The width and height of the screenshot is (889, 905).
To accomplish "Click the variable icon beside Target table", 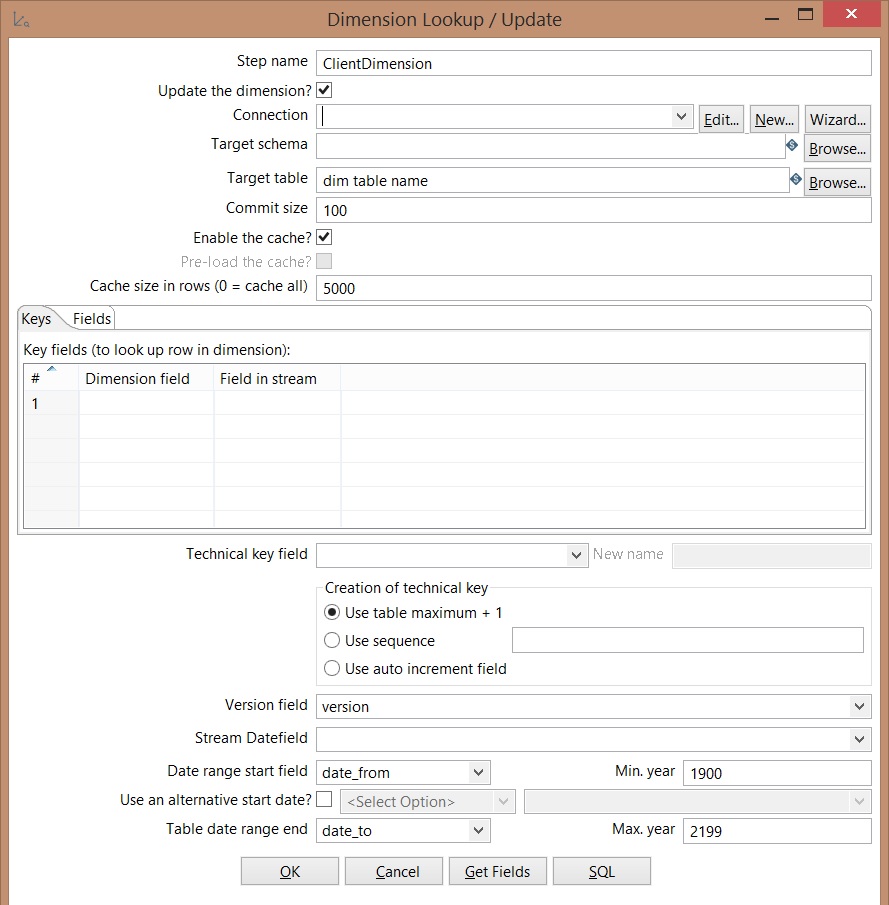I will coord(795,180).
